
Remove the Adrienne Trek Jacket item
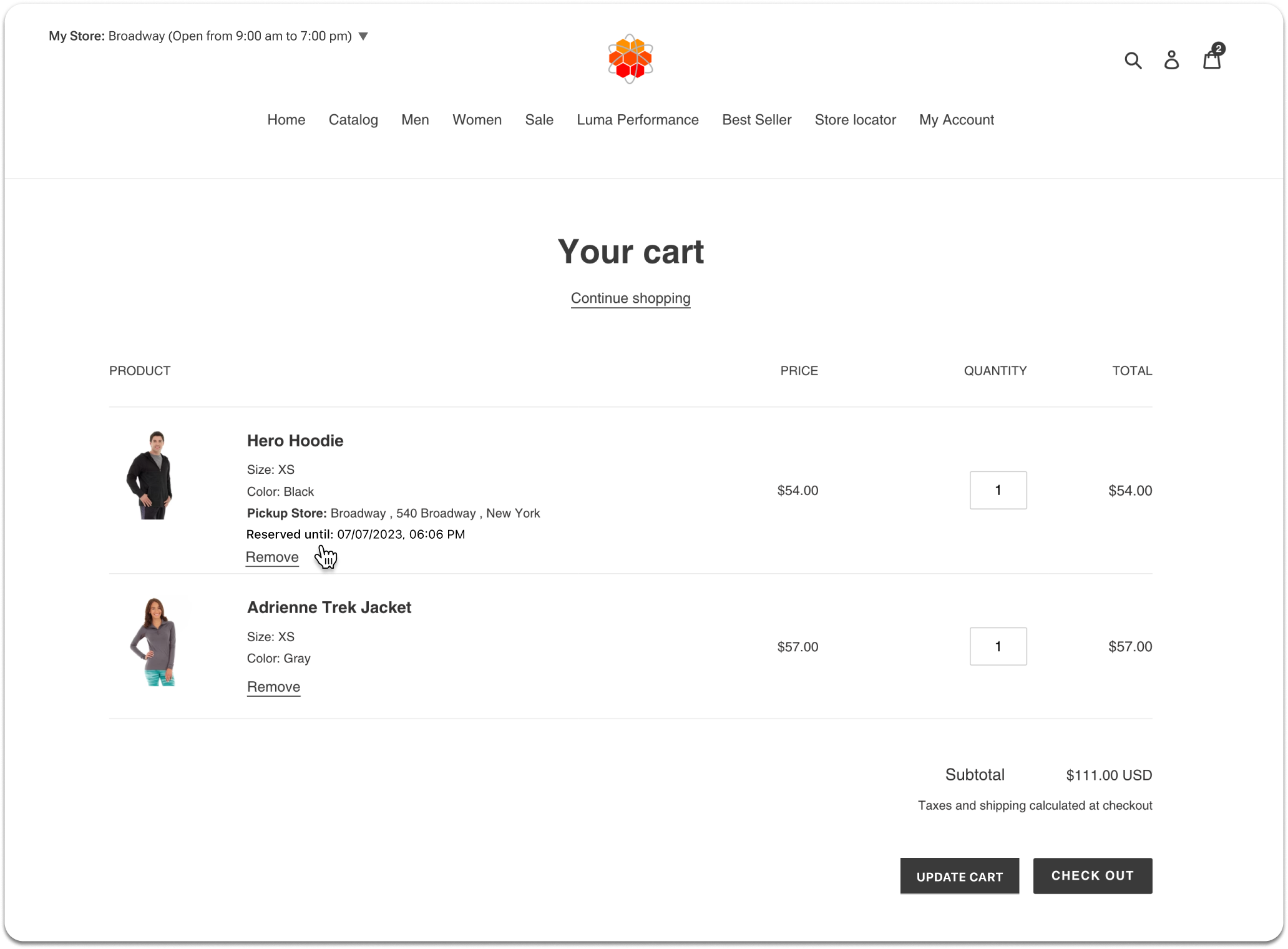tap(273, 687)
